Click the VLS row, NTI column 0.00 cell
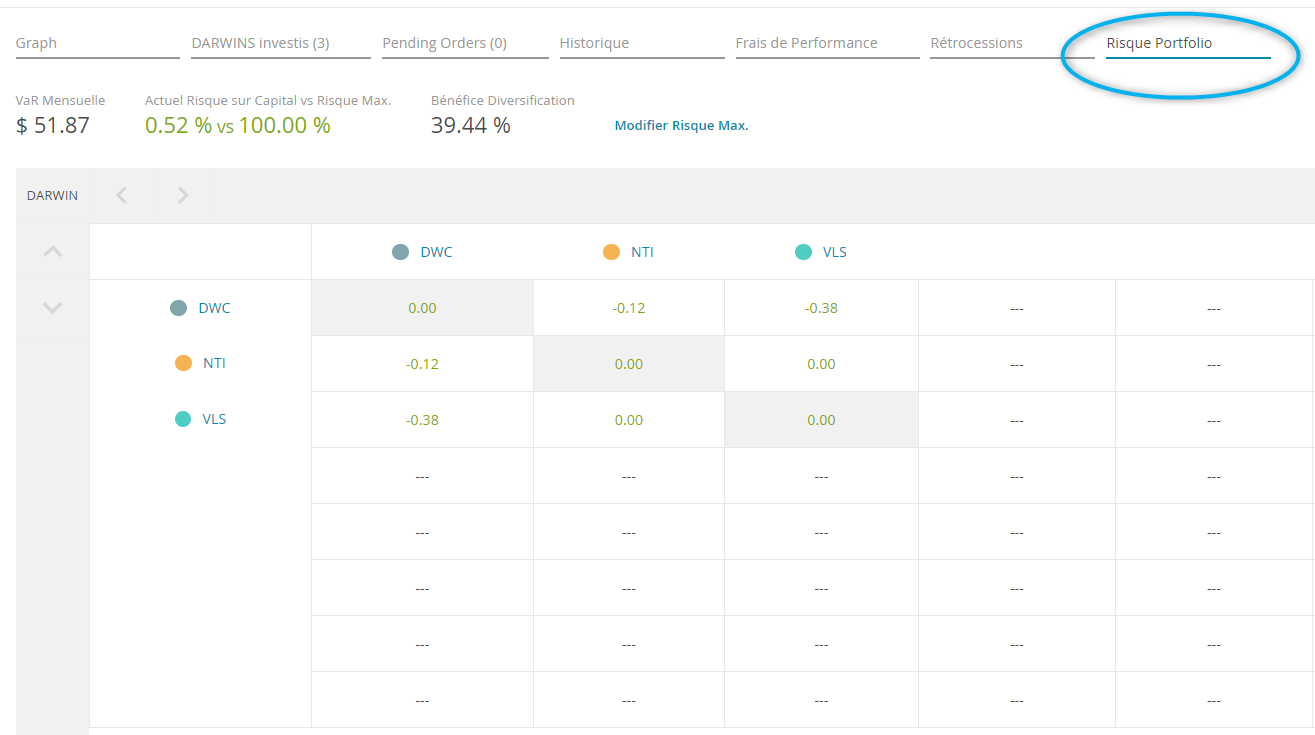 pos(629,420)
